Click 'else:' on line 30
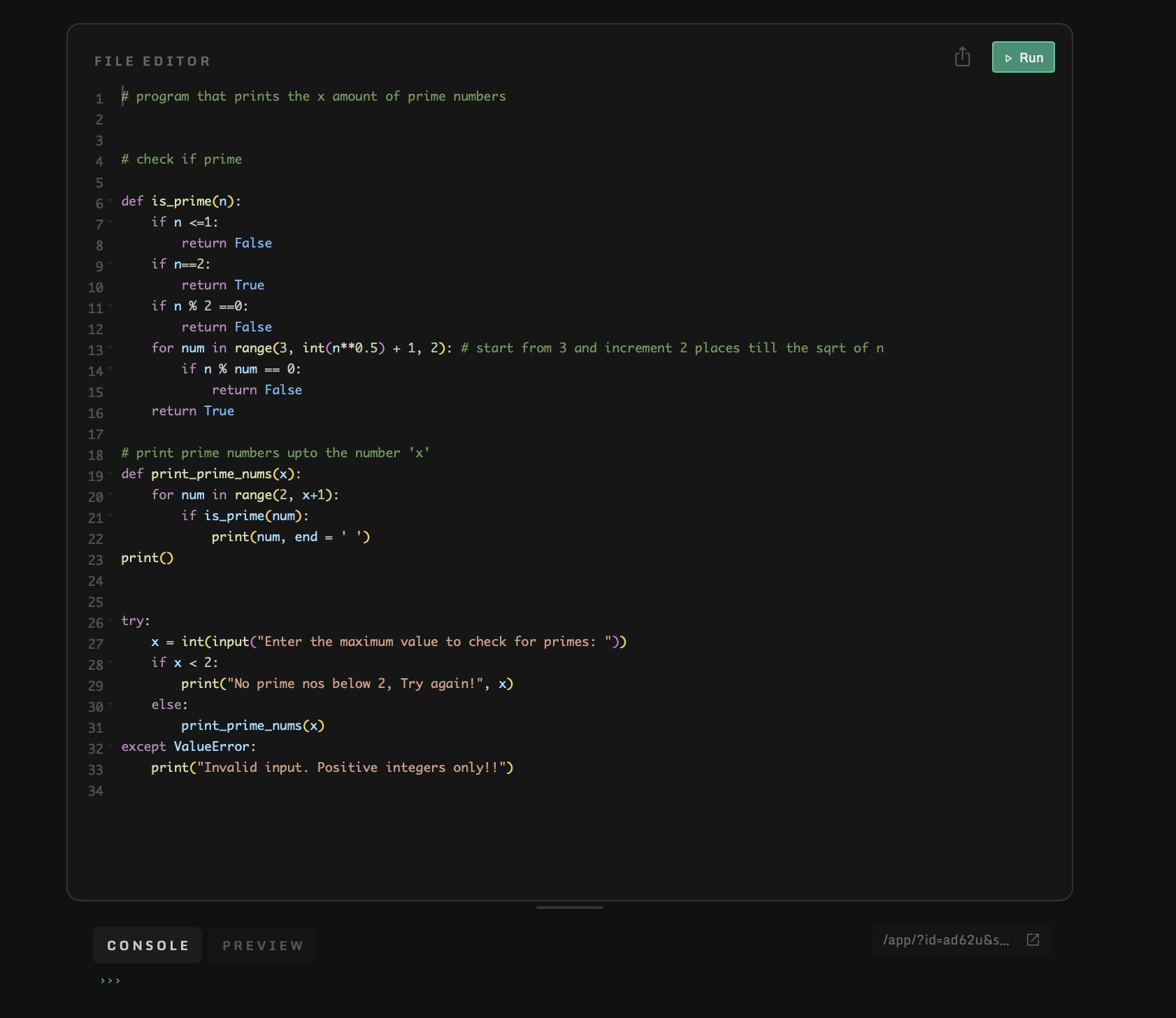The height and width of the screenshot is (1018, 1176). point(170,705)
